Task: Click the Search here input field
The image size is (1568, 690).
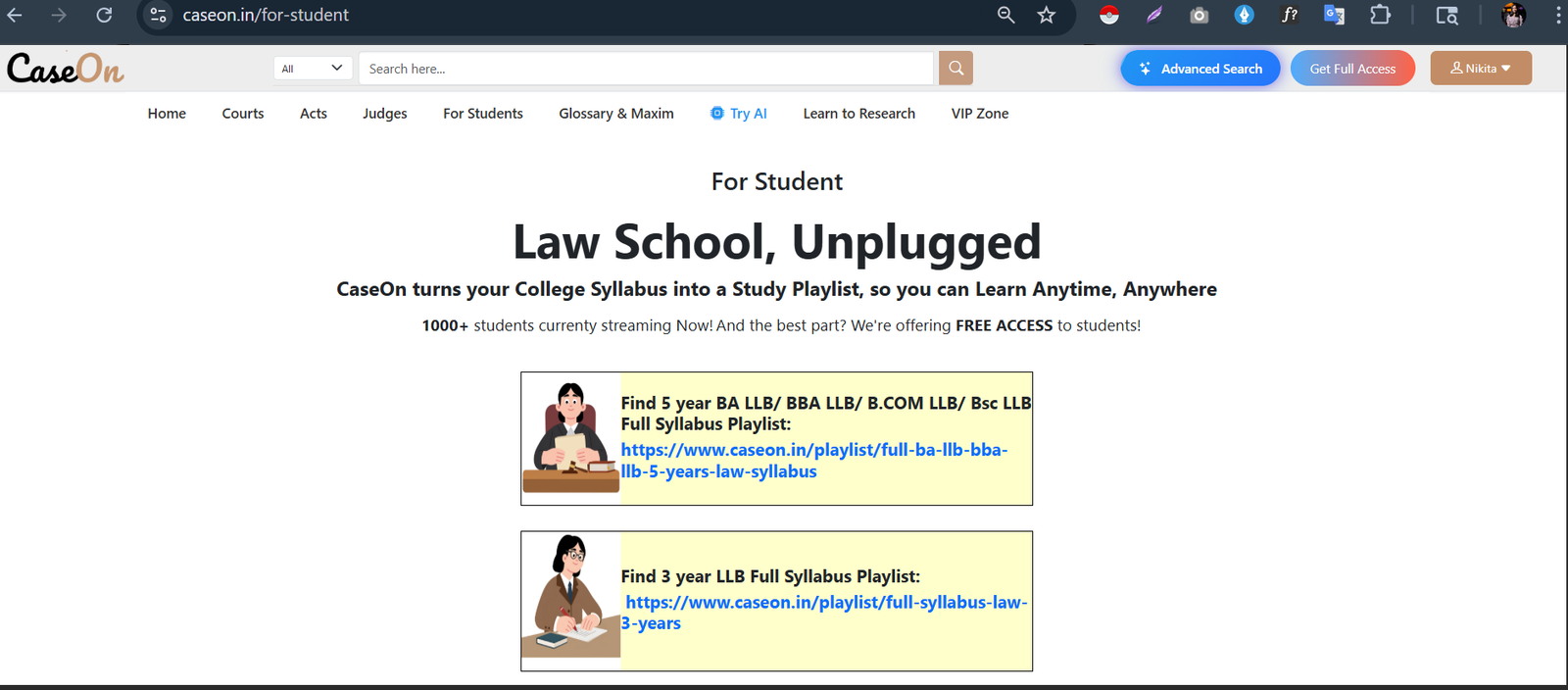Action: pos(646,68)
